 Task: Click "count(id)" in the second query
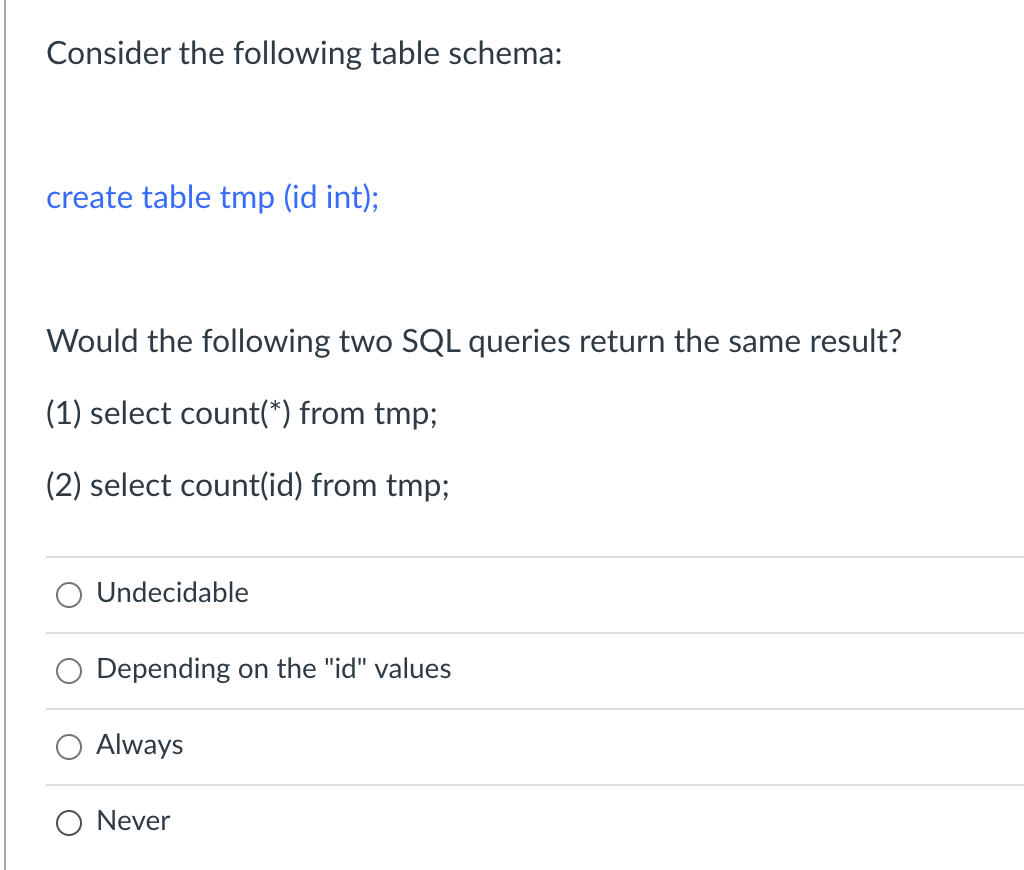242,485
